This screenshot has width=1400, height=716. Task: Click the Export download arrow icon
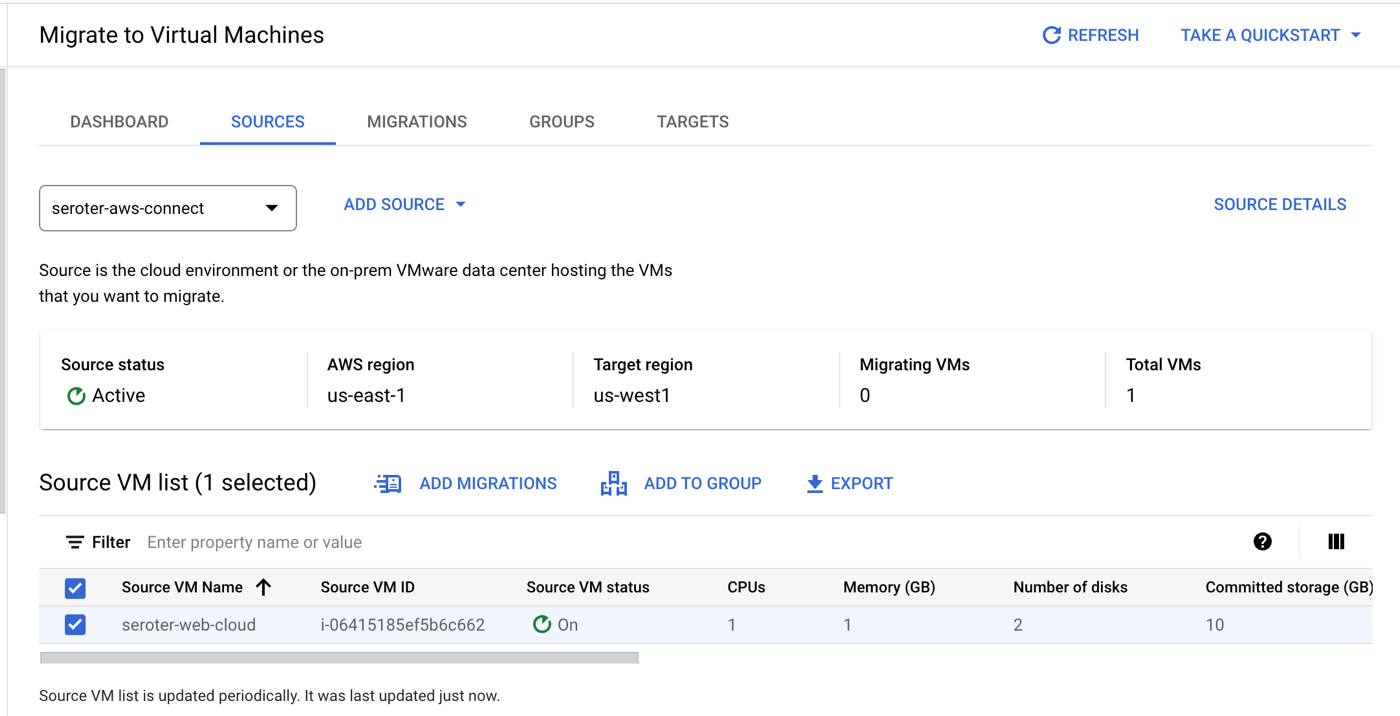click(x=815, y=484)
